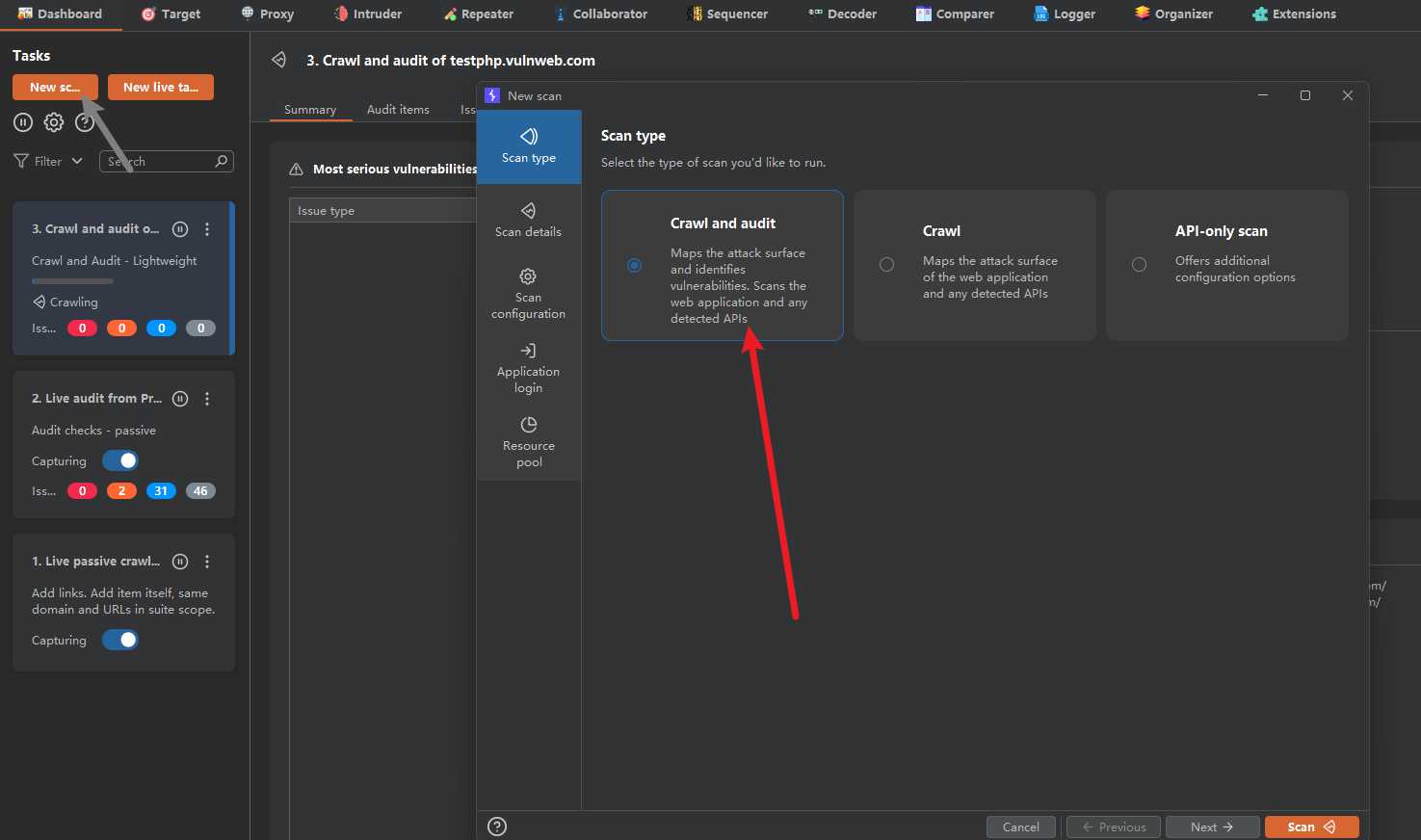Click the grey 46 issues badge
The image size is (1421, 840).
pos(200,491)
